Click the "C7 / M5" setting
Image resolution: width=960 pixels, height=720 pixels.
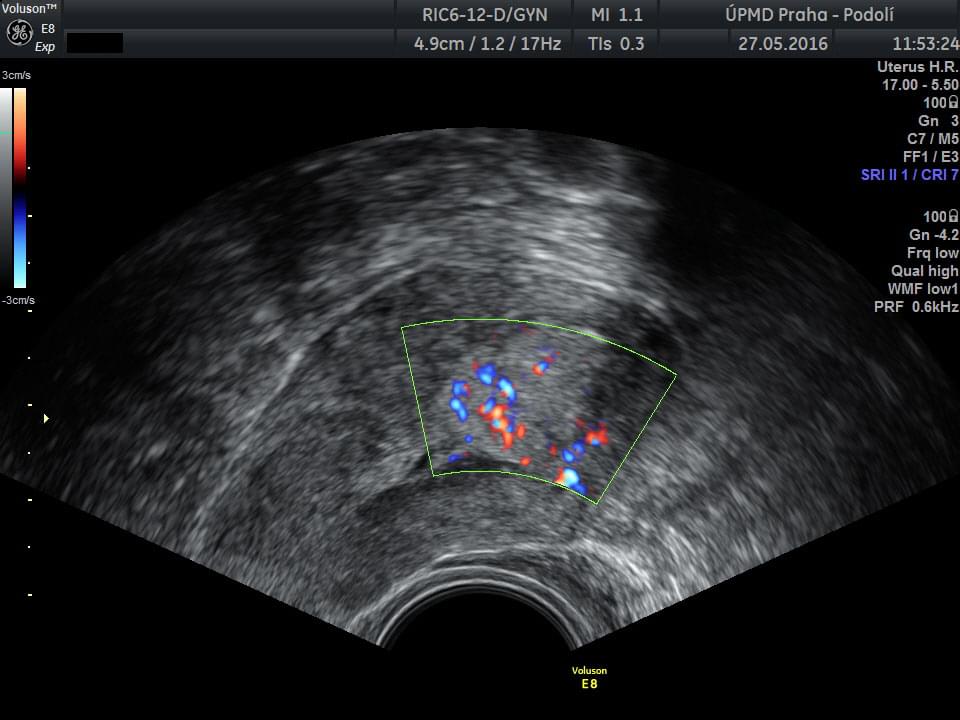(x=932, y=138)
